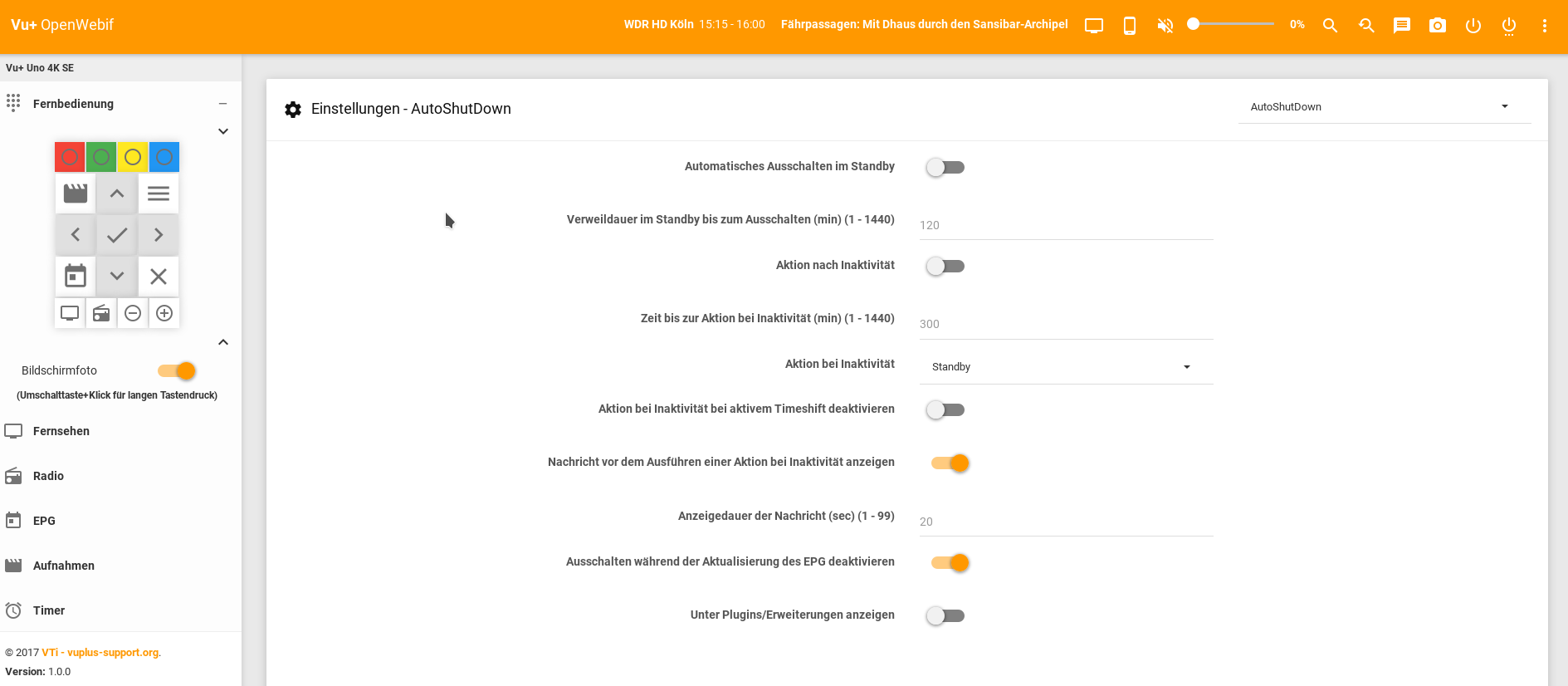
Task: Toggle Unter Plugins/Erweiterungen anzeigen
Action: (x=945, y=615)
